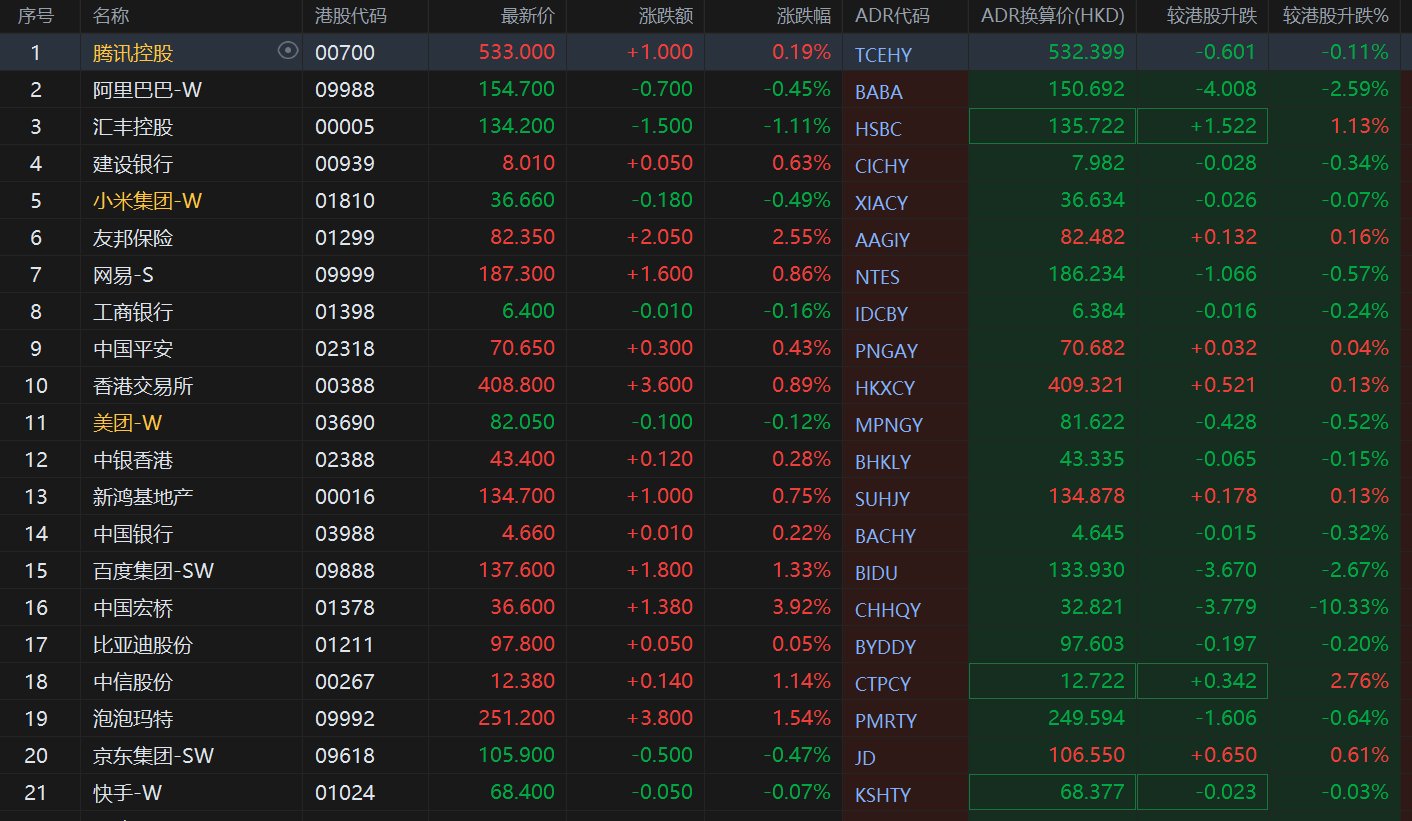Select the 香港交易所 stock name
Image resolution: width=1412 pixels, height=821 pixels.
143,386
